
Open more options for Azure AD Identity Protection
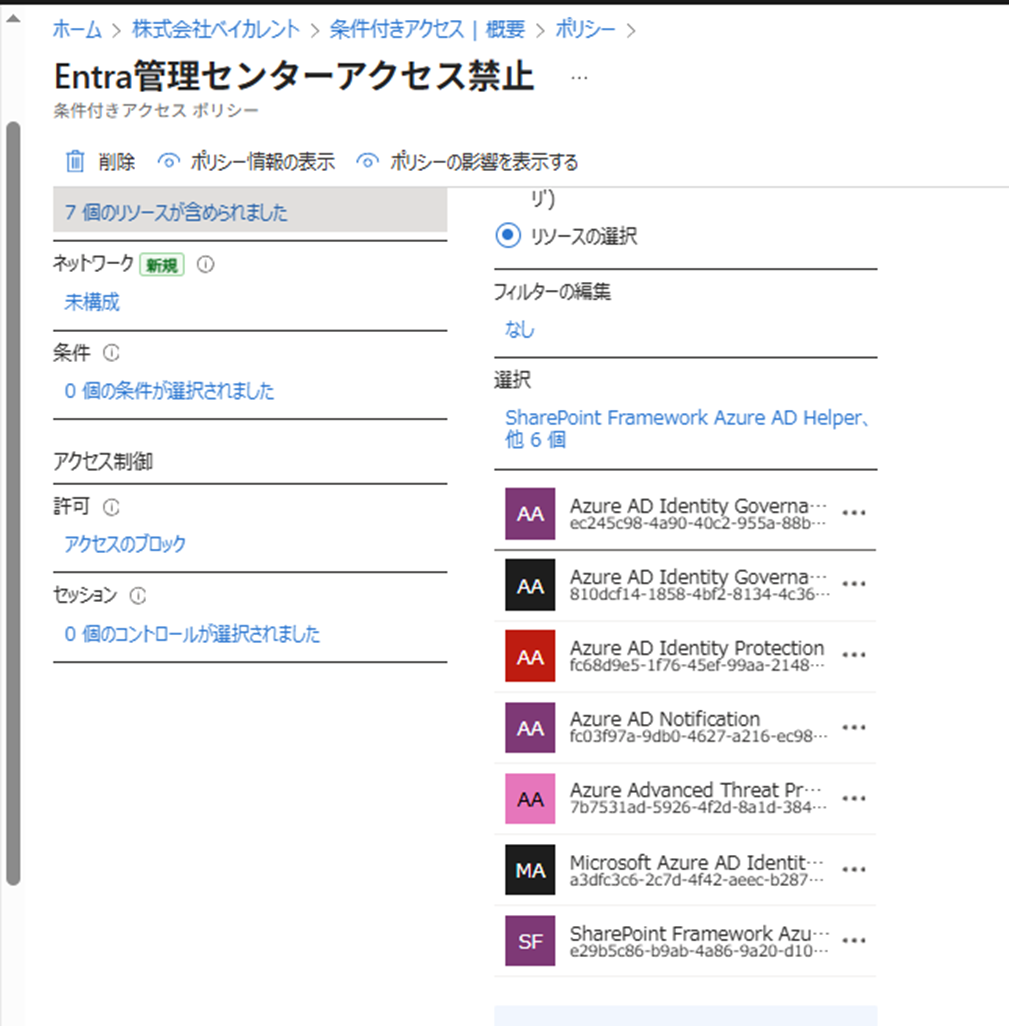pos(854,655)
